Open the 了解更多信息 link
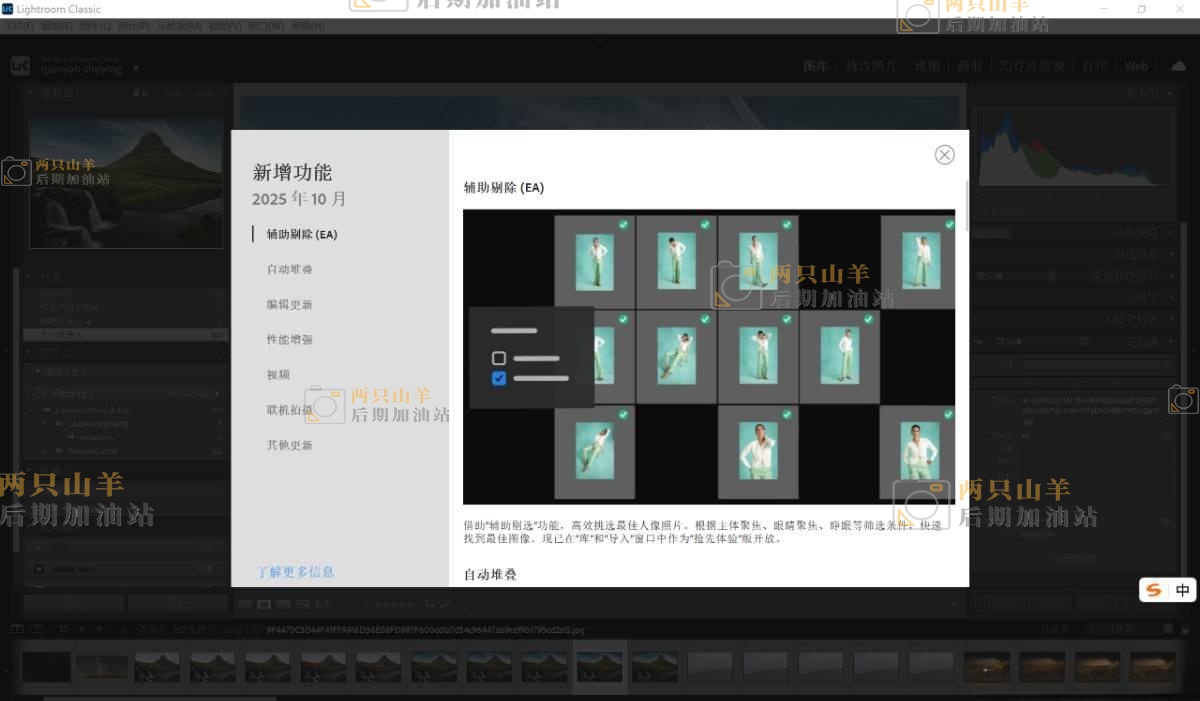The width and height of the screenshot is (1200, 701). tap(296, 572)
